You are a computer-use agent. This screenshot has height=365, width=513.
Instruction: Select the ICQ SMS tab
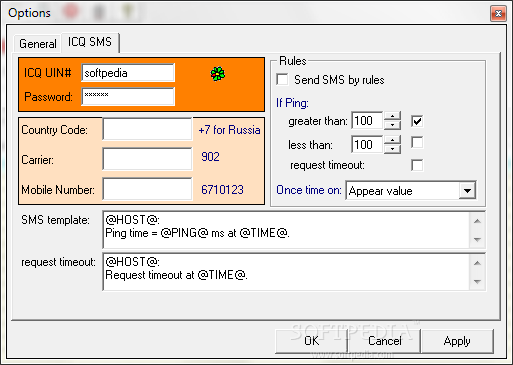[x=90, y=42]
